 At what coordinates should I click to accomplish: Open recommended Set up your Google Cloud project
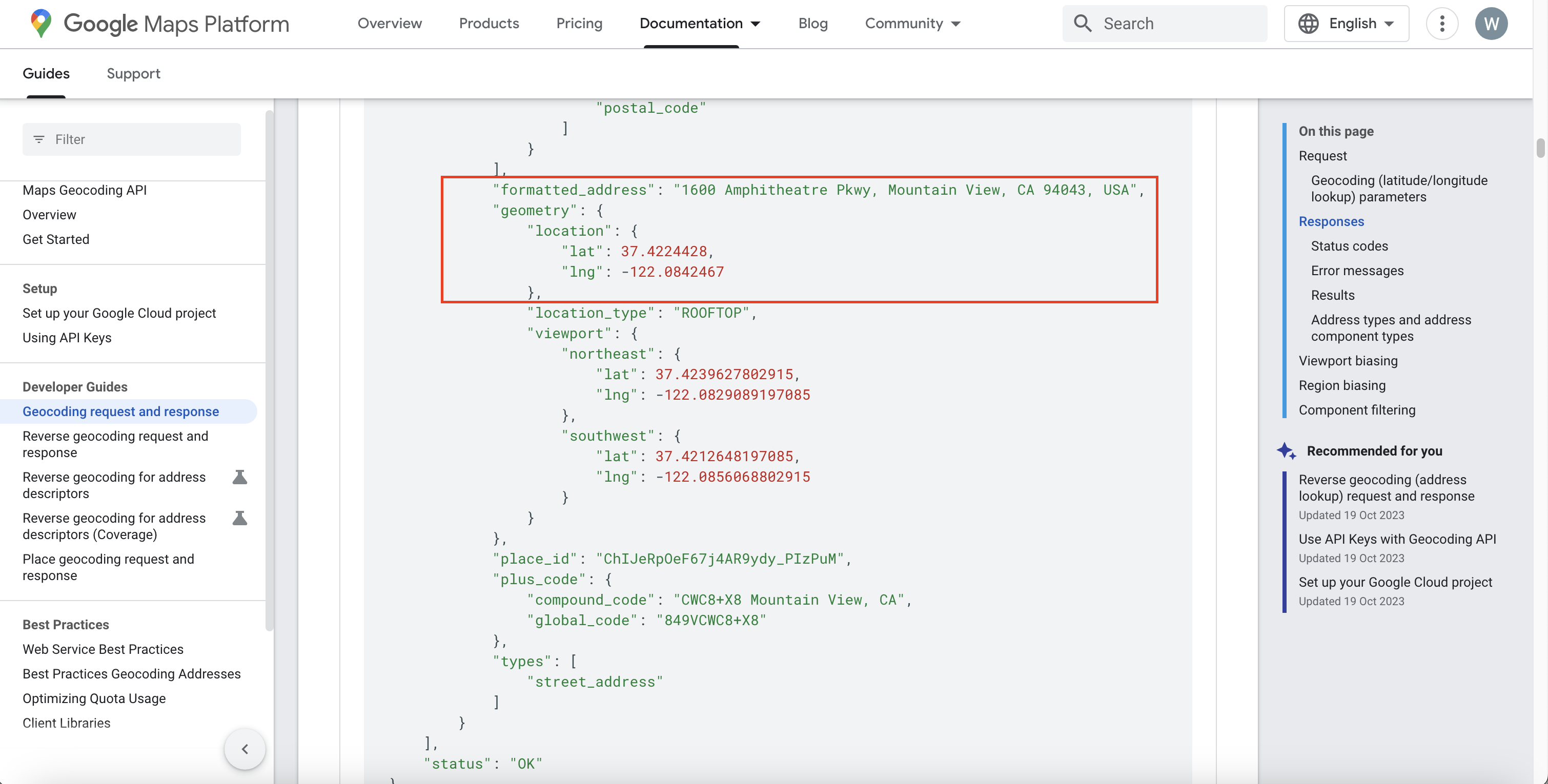tap(1395, 582)
